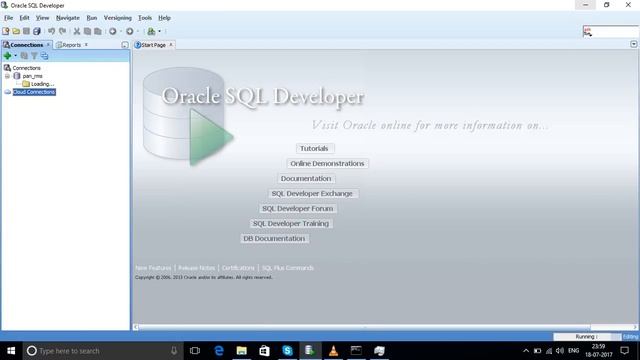Viewport: 640px width, 360px height.
Task: Open the Windows Start menu
Action: click(11, 351)
